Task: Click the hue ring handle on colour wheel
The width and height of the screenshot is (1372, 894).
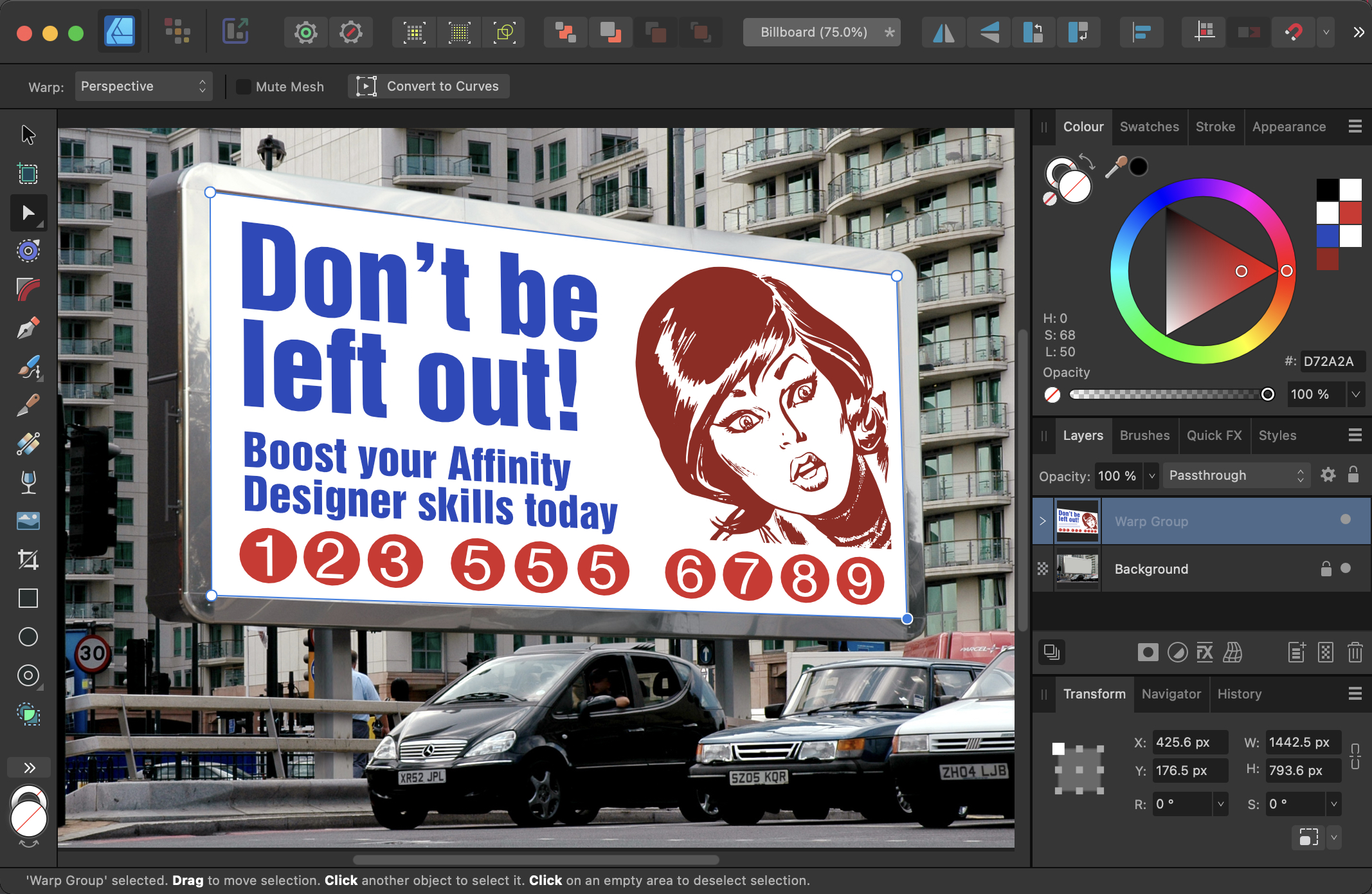Action: [1286, 271]
